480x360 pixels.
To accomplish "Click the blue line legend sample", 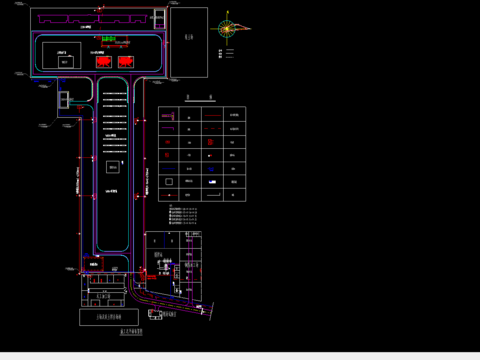I will click(x=169, y=169).
